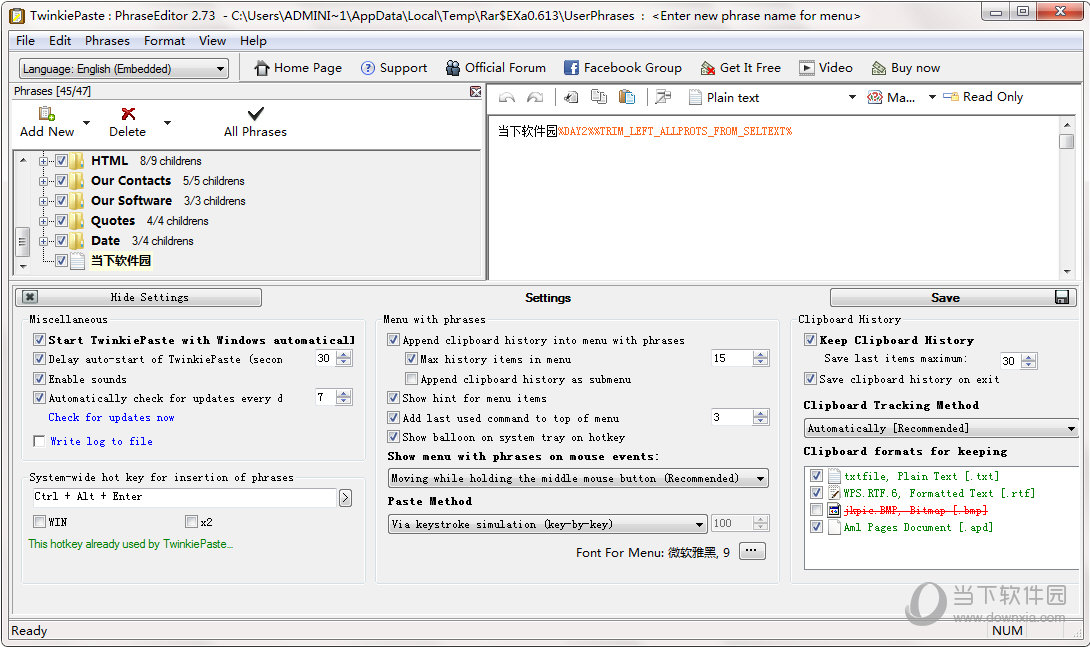Toggle Read Only mode for the phrase

point(983,97)
